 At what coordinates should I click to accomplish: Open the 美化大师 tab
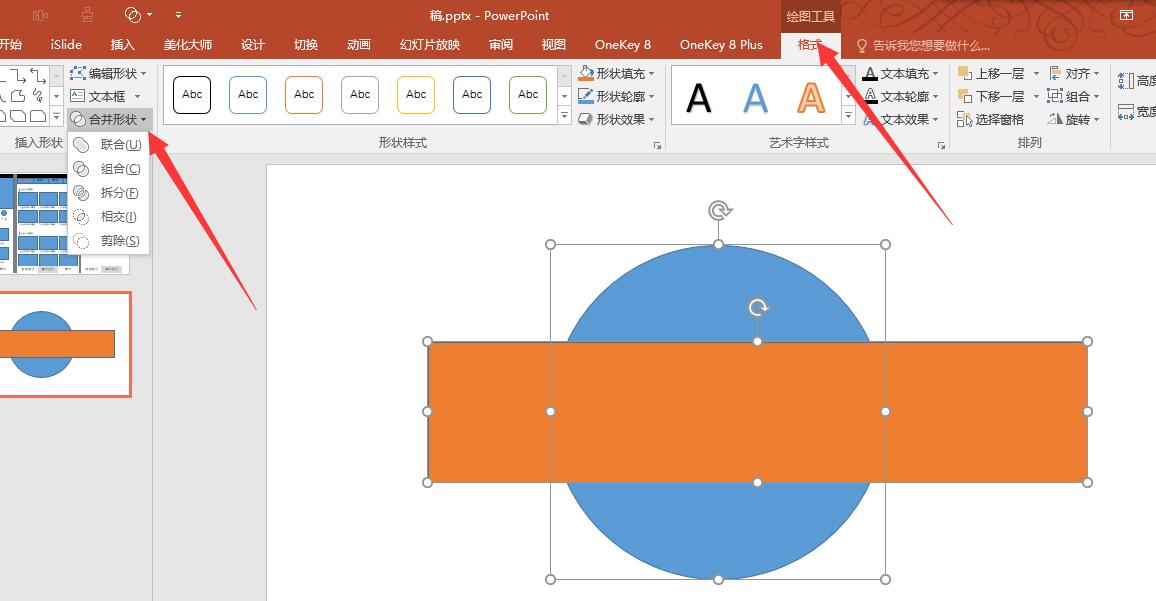[188, 45]
